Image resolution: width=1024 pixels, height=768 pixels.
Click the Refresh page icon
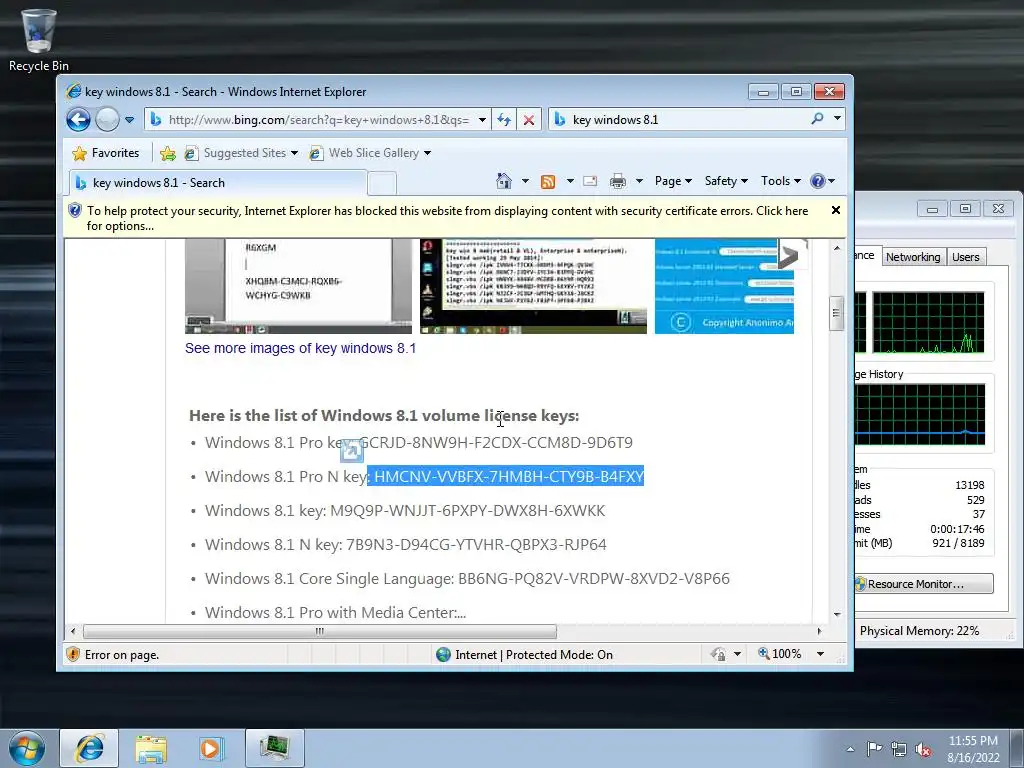tap(504, 120)
